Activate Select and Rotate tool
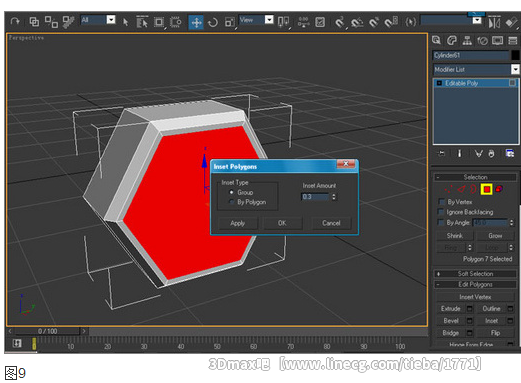521x383 pixels. 213,22
